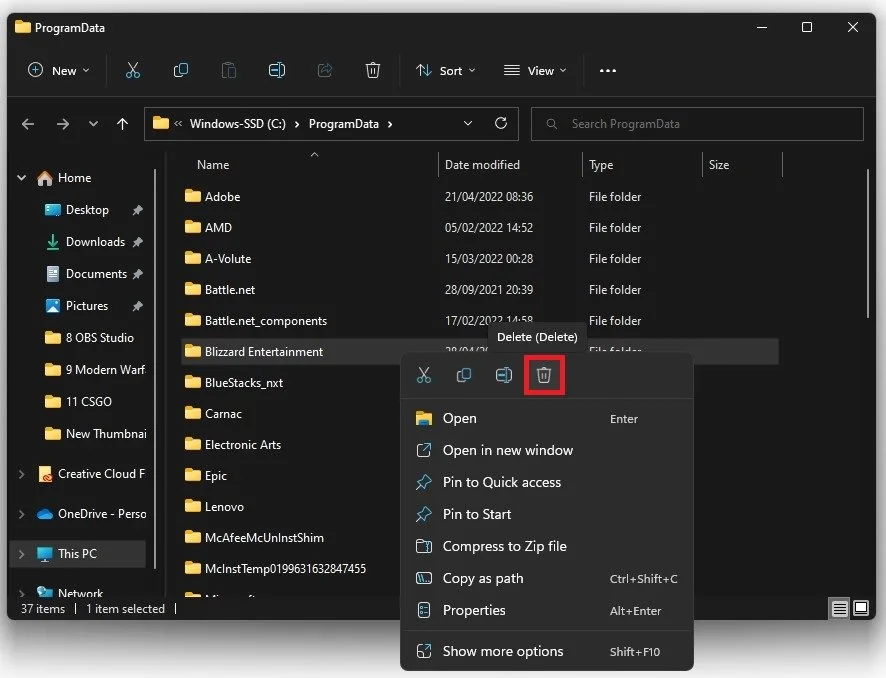
Task: Click the Delete trash icon in context menu
Action: point(544,375)
